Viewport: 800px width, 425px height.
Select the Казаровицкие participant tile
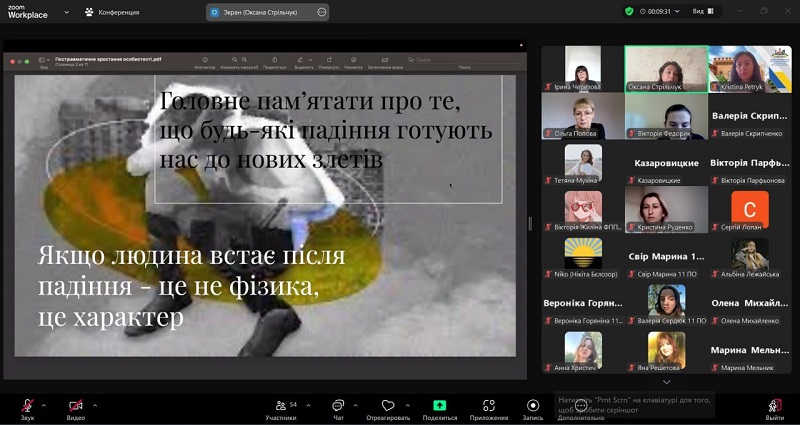pos(666,163)
